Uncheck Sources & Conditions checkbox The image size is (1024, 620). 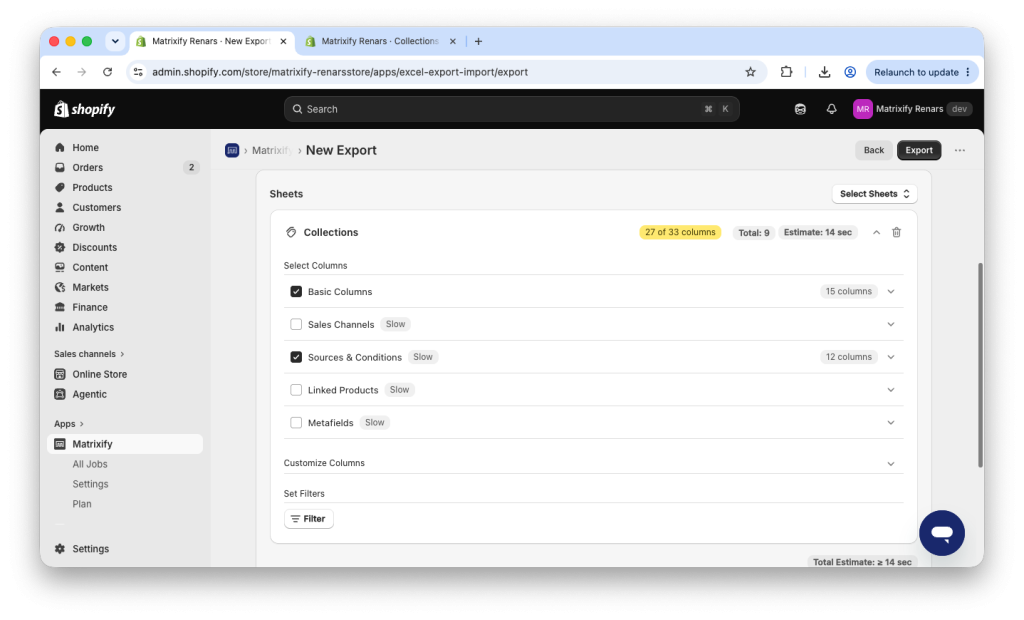(x=296, y=357)
